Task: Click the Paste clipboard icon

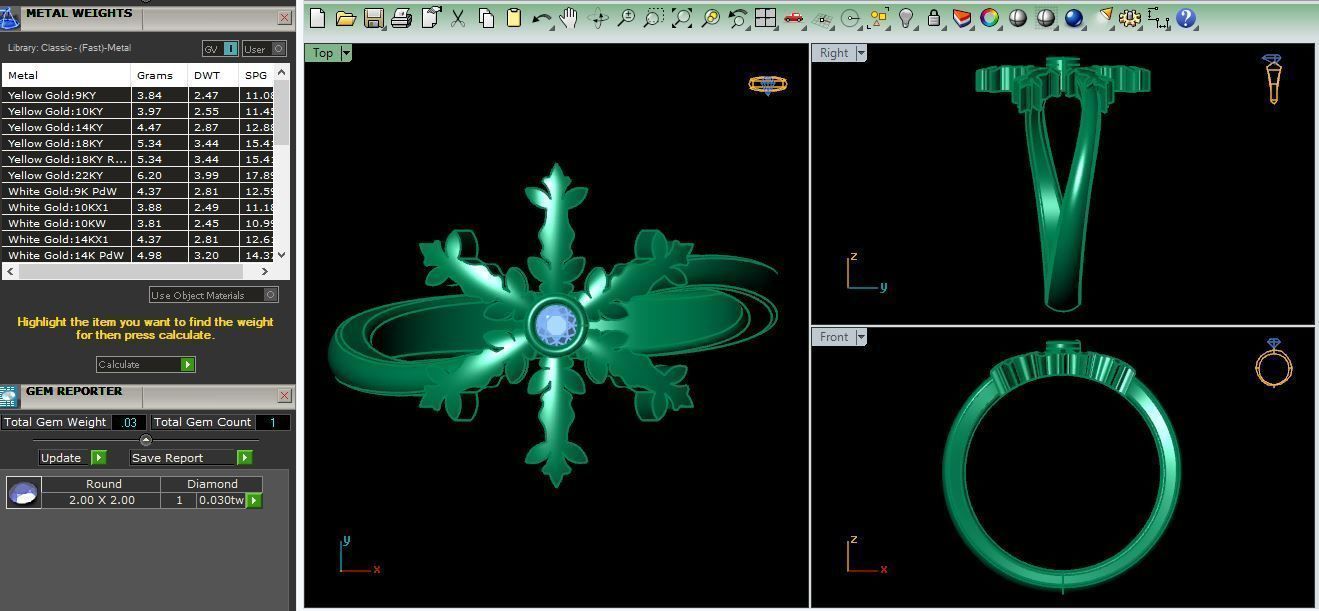Action: click(514, 18)
